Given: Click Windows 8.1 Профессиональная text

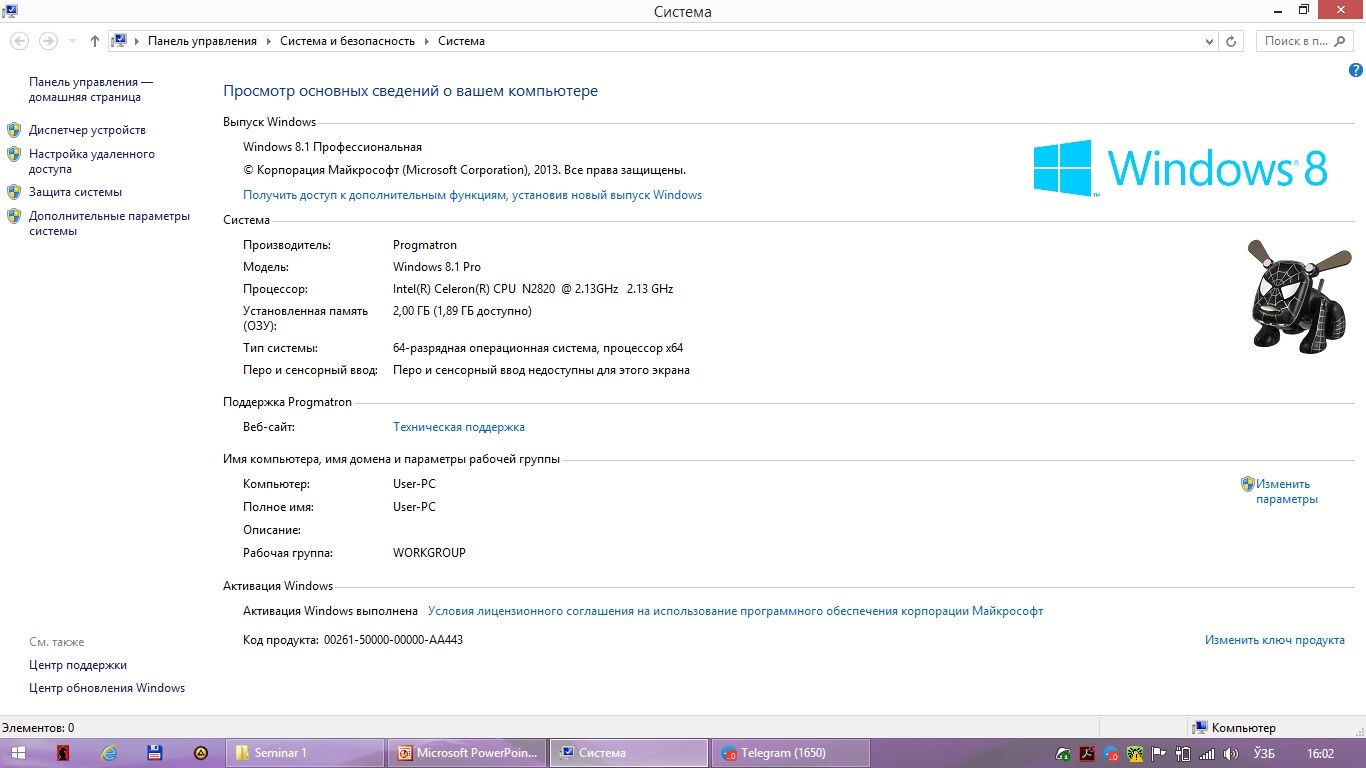Looking at the screenshot, I should coord(332,147).
